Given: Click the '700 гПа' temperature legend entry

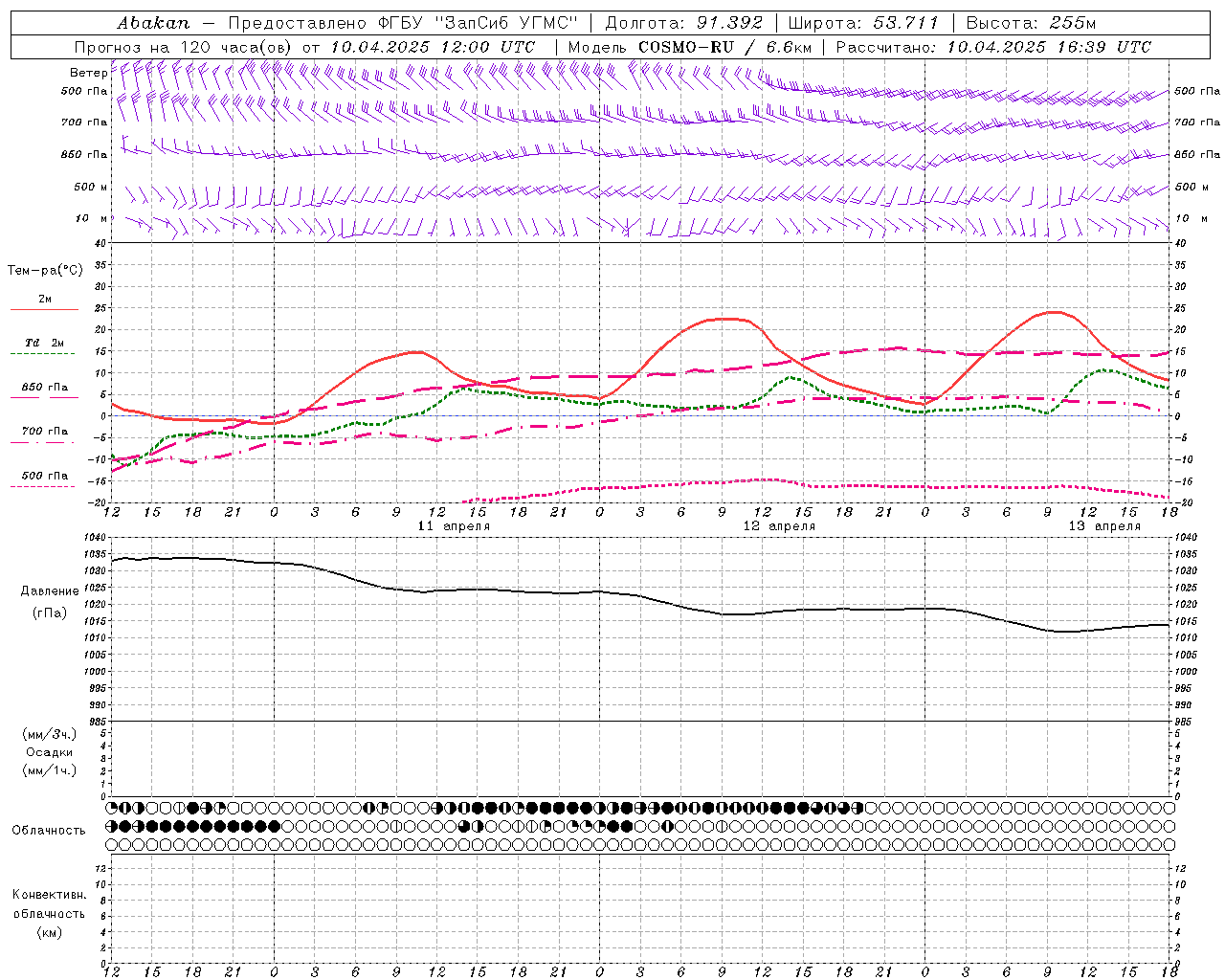Looking at the screenshot, I should coord(45,431).
